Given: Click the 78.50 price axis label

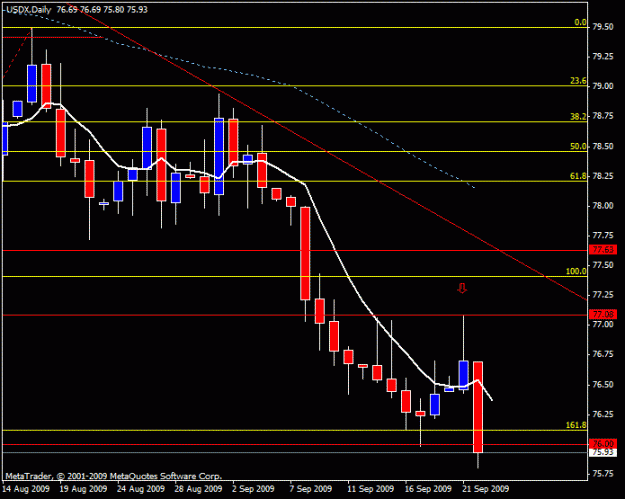Looking at the screenshot, I should coord(603,146).
